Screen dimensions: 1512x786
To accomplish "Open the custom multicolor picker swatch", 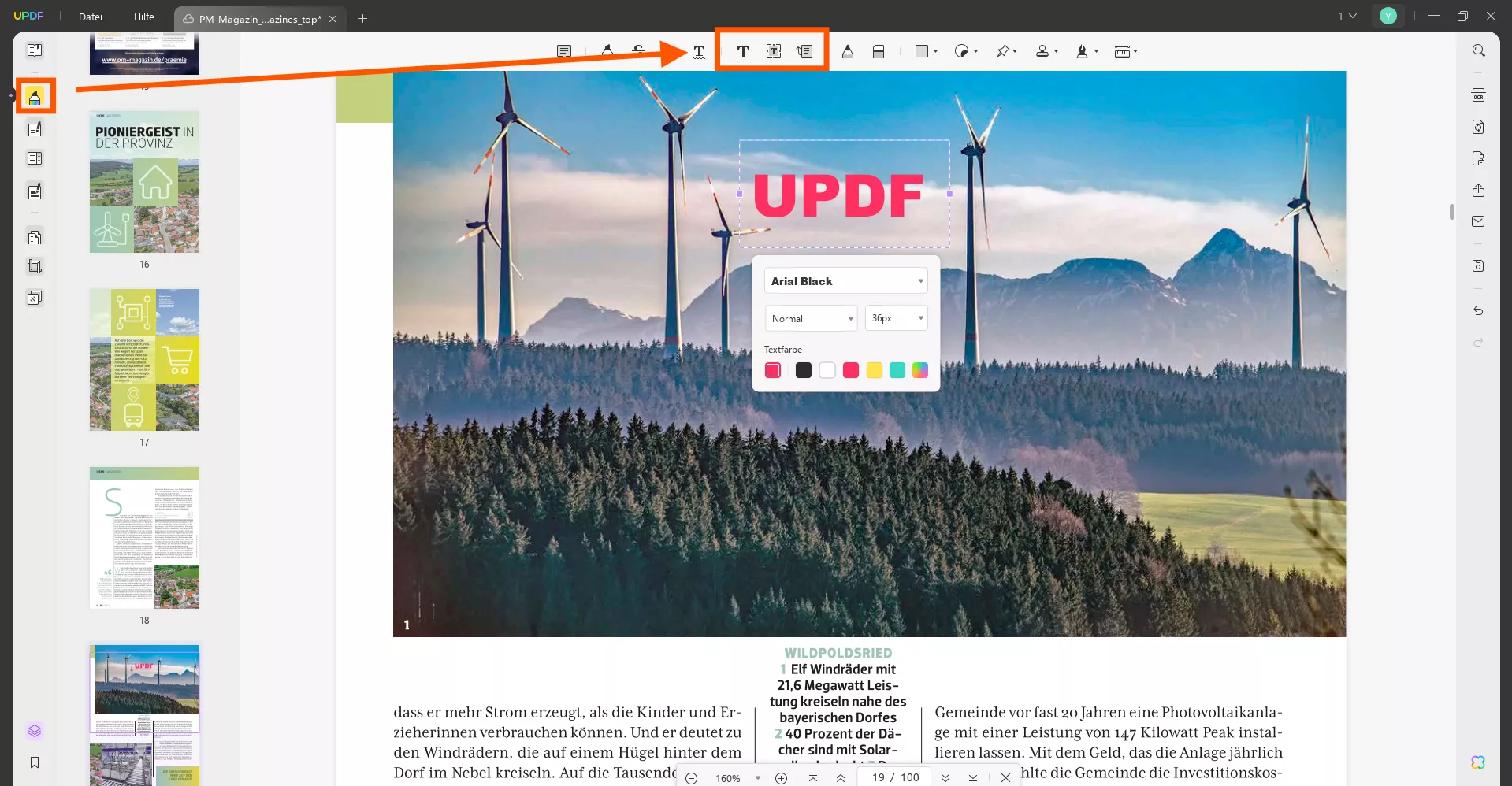I will 920,370.
